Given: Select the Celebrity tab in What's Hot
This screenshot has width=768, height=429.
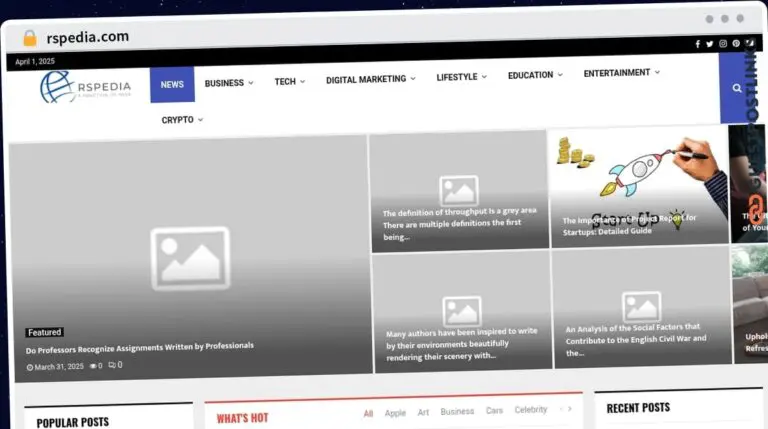Looking at the screenshot, I should (531, 410).
